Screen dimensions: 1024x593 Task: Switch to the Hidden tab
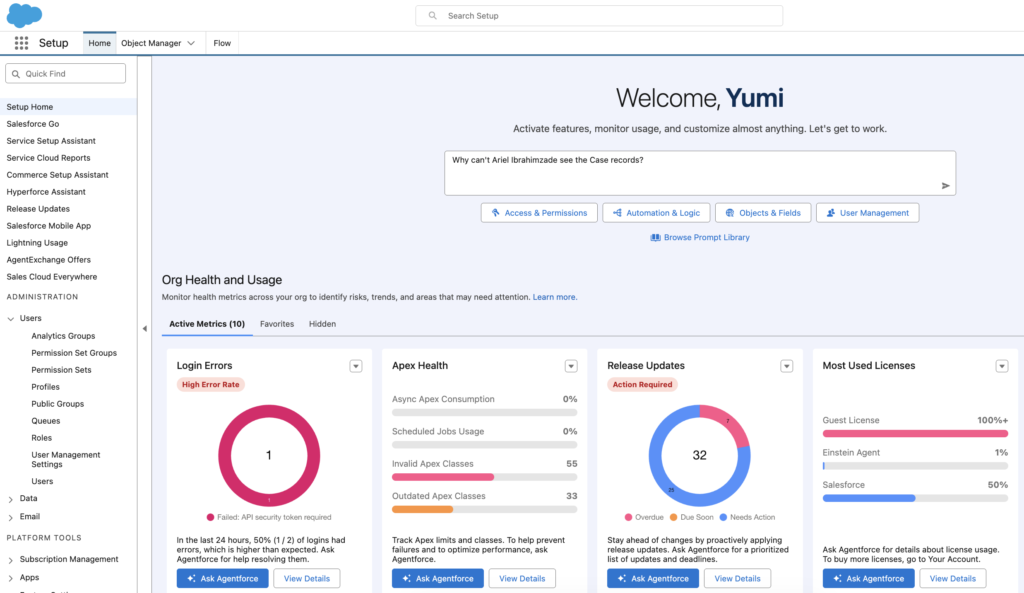[323, 324]
